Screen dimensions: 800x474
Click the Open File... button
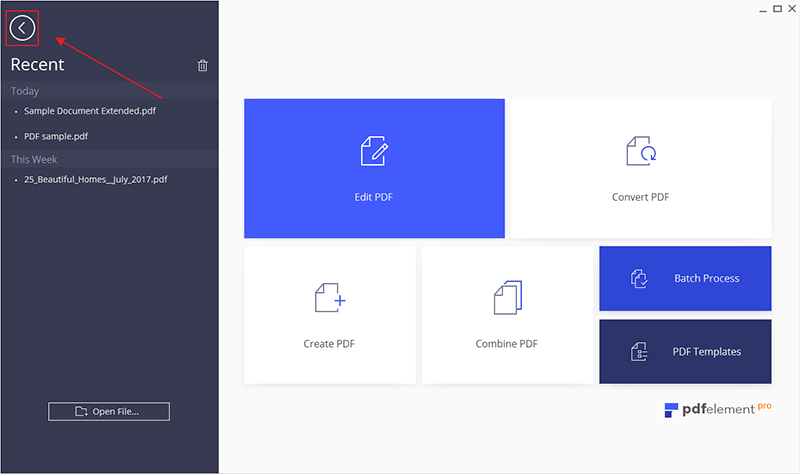tap(109, 411)
